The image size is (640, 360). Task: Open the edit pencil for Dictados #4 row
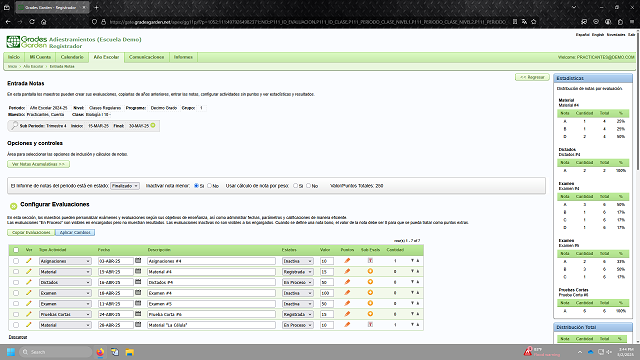coord(29,282)
